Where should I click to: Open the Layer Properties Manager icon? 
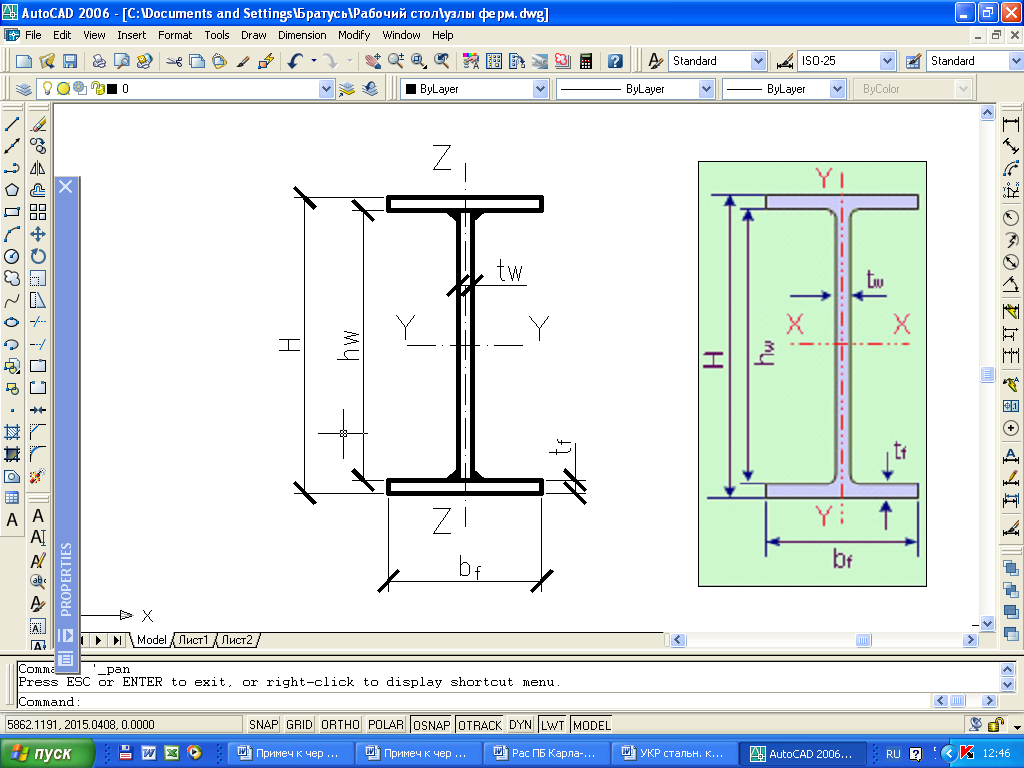click(x=24, y=89)
